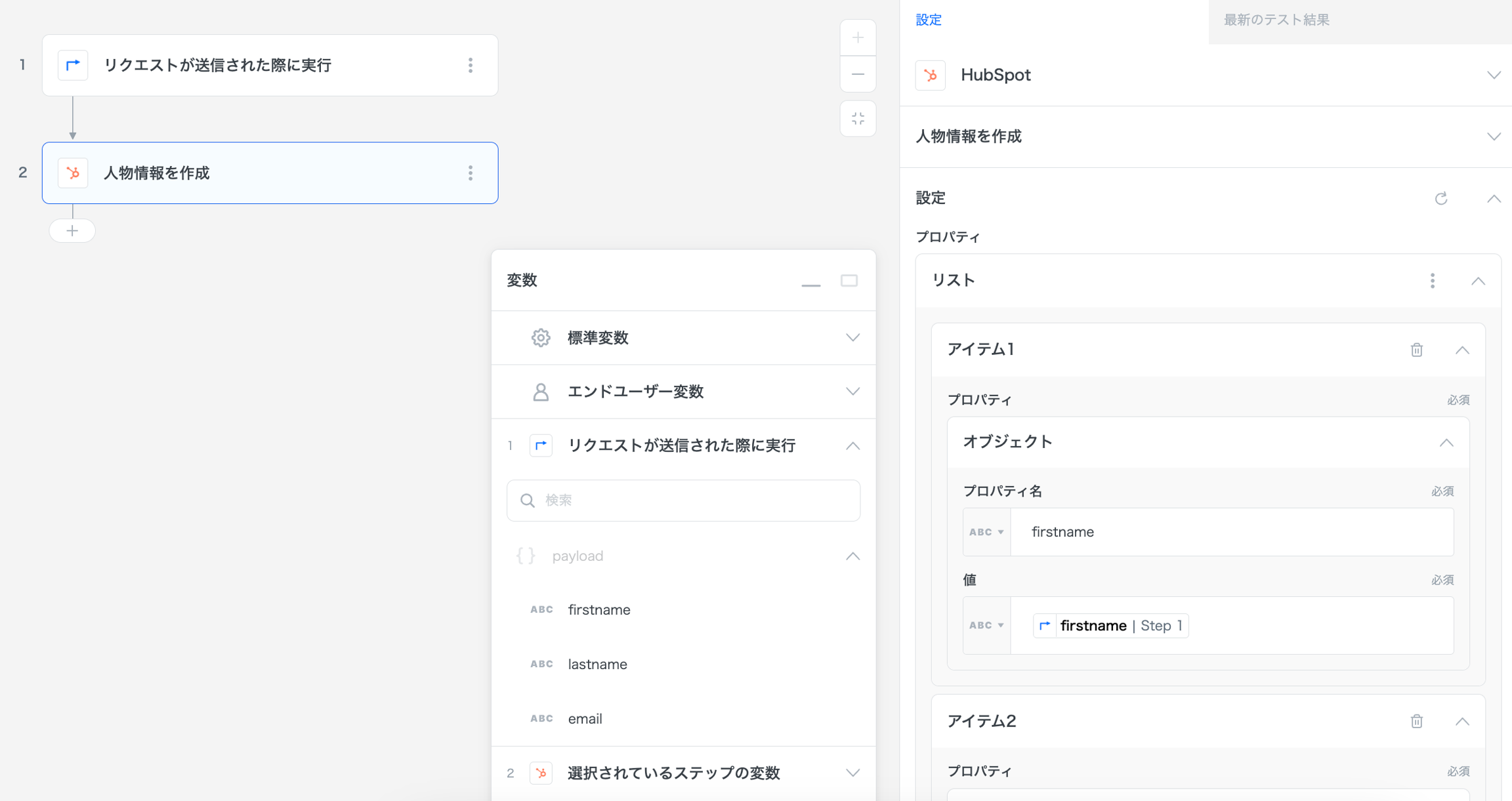Screen dimensions: 1512x801
Task: Expand the 標準変数 section
Action: pos(852,338)
